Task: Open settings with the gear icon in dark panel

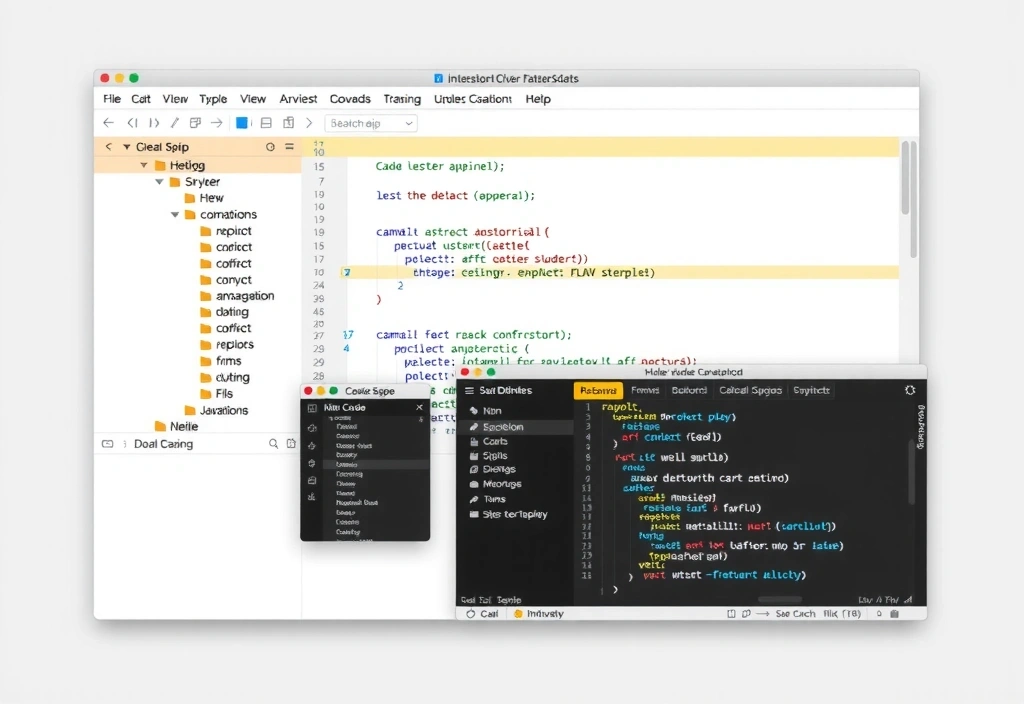Action: (910, 391)
